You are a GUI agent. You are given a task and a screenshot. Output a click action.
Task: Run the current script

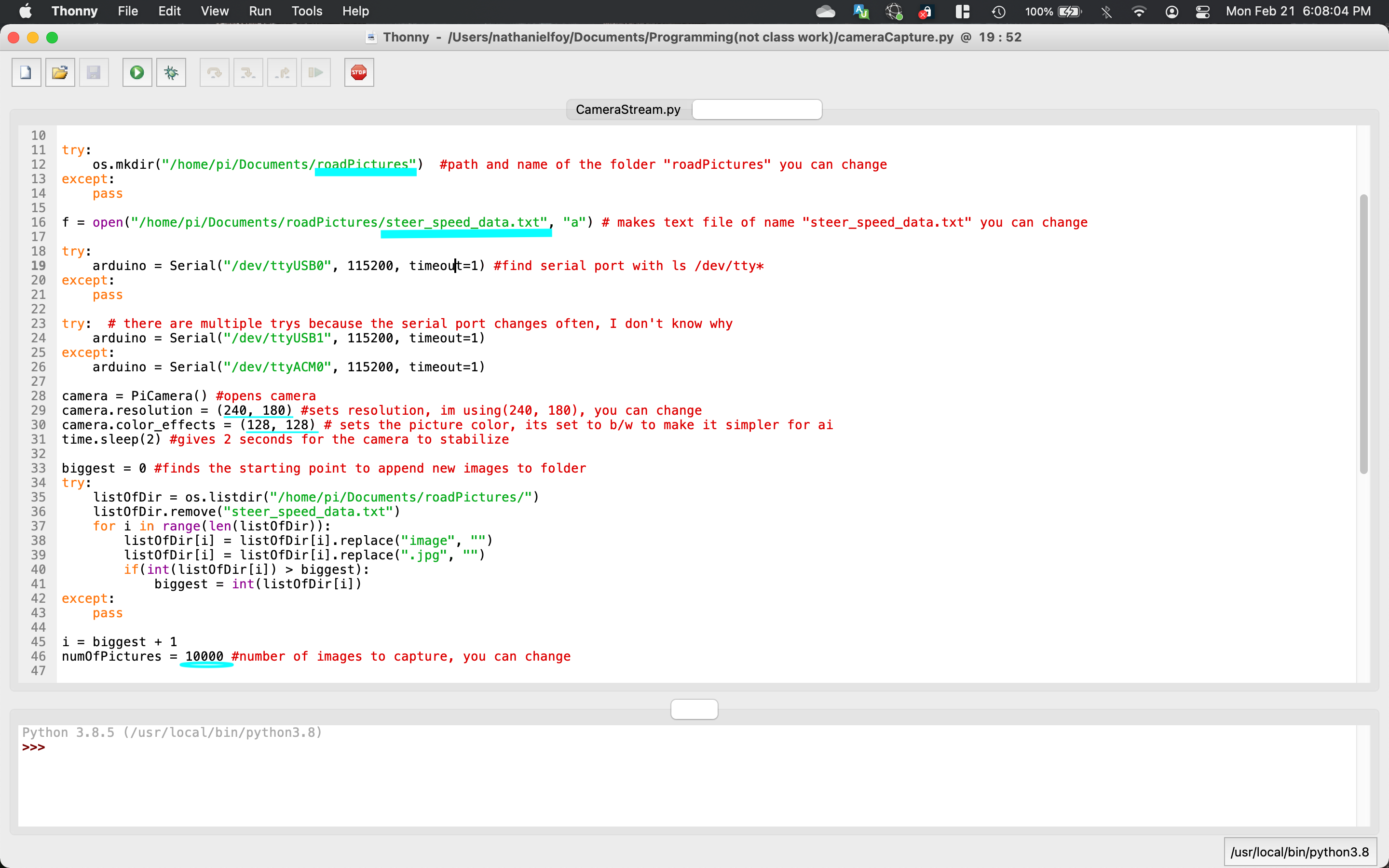click(x=136, y=72)
